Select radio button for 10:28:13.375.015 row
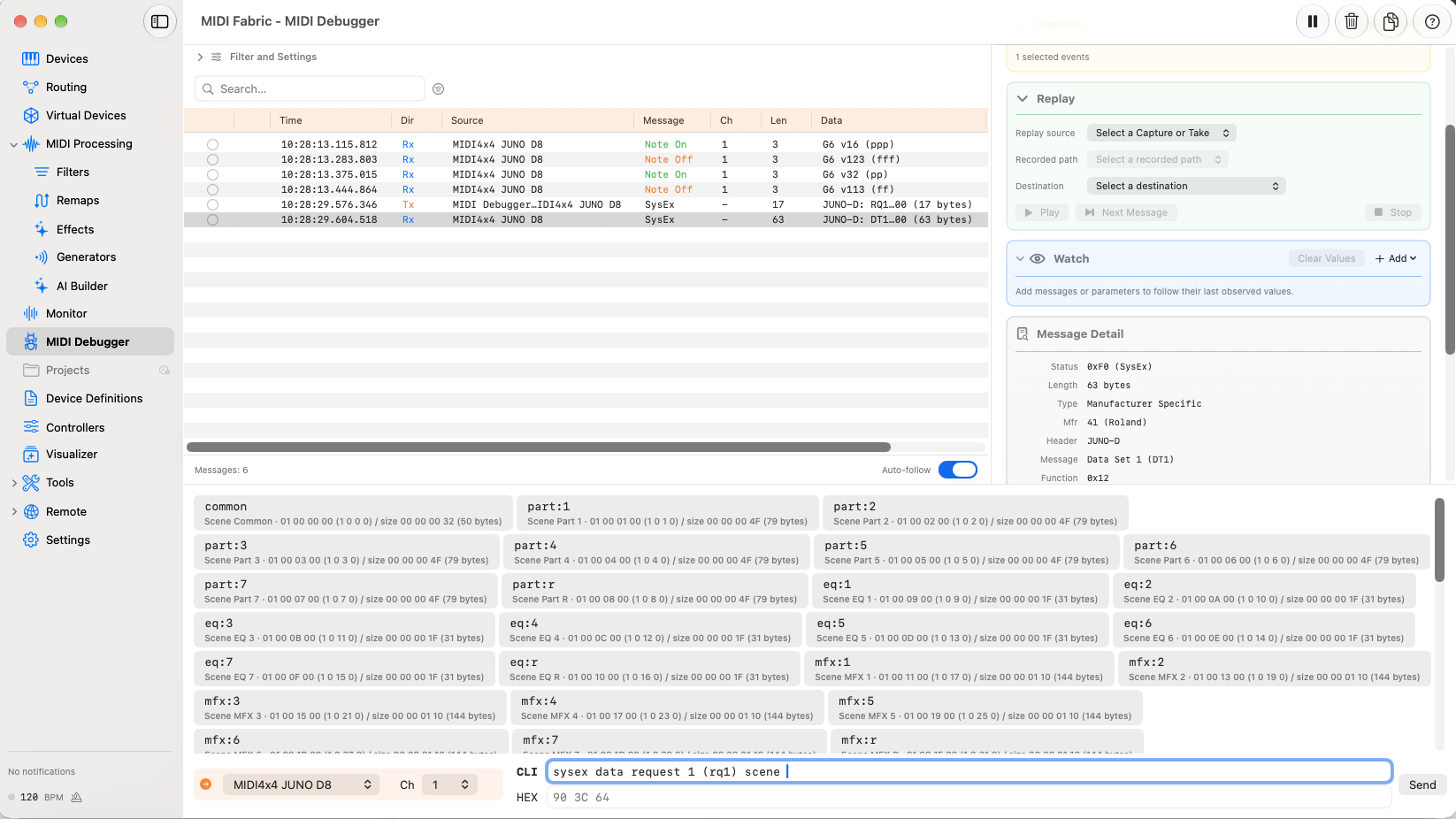Image resolution: width=1456 pixels, height=819 pixels. click(212, 174)
